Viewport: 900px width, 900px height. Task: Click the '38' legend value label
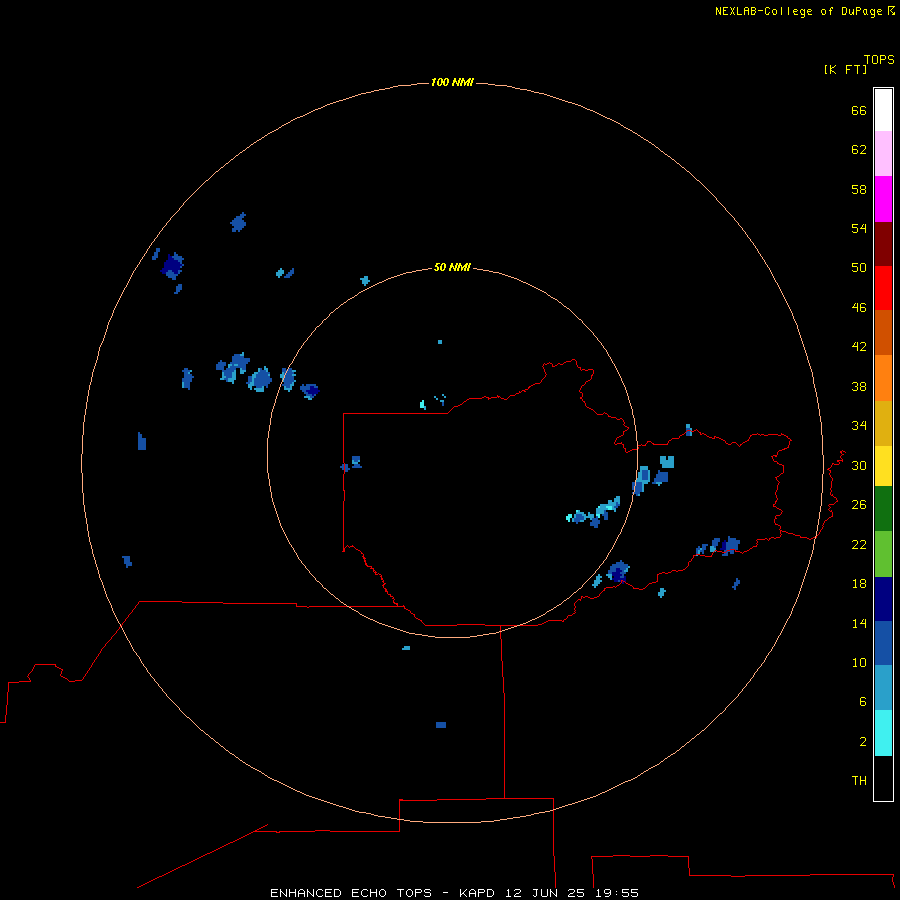[x=859, y=386]
